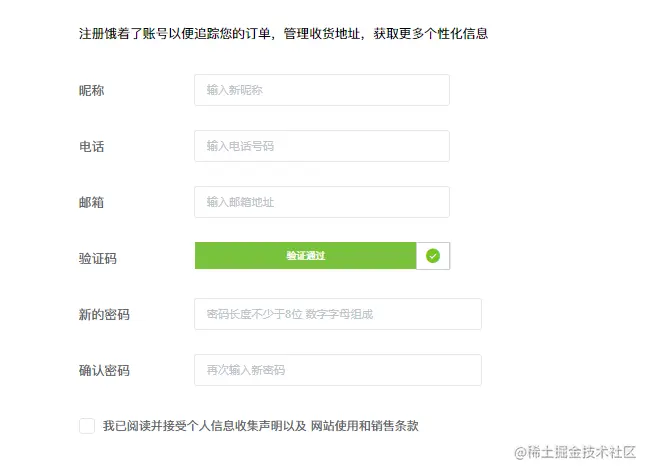The image size is (650, 474).
Task: Tick the agreement checkbox
Action: click(x=87, y=426)
